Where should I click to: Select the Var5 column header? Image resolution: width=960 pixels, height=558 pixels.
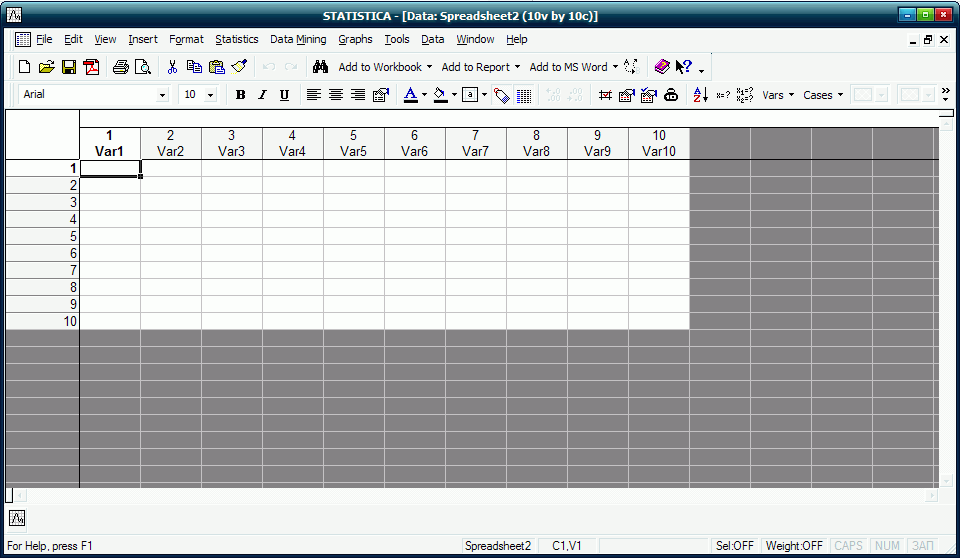pyautogui.click(x=354, y=144)
